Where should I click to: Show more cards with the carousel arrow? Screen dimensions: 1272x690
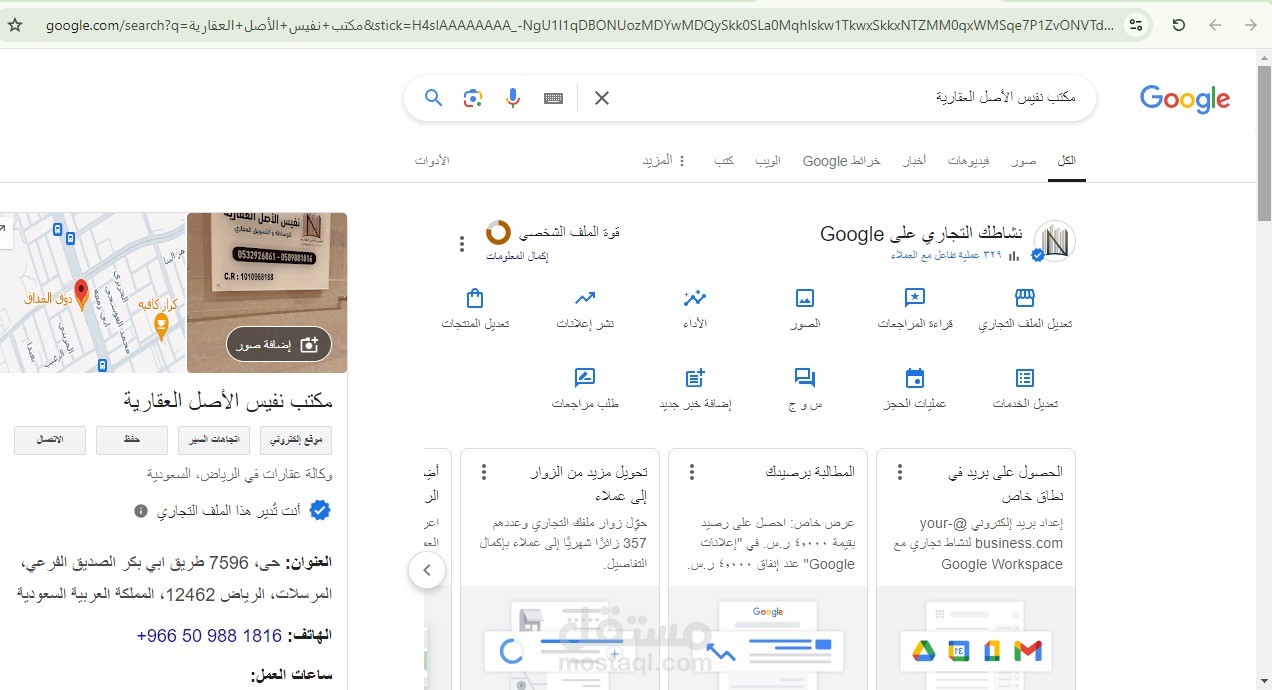pyautogui.click(x=427, y=570)
